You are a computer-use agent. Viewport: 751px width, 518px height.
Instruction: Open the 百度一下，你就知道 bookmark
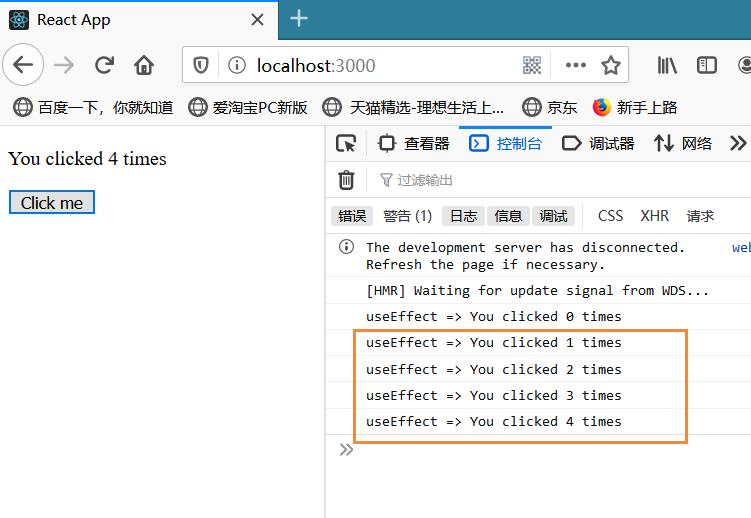click(x=93, y=107)
